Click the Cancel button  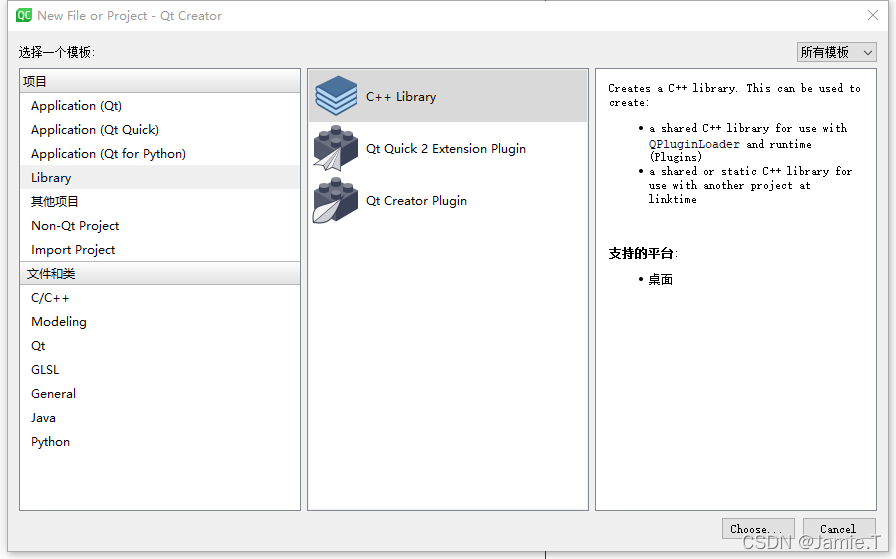click(x=838, y=529)
